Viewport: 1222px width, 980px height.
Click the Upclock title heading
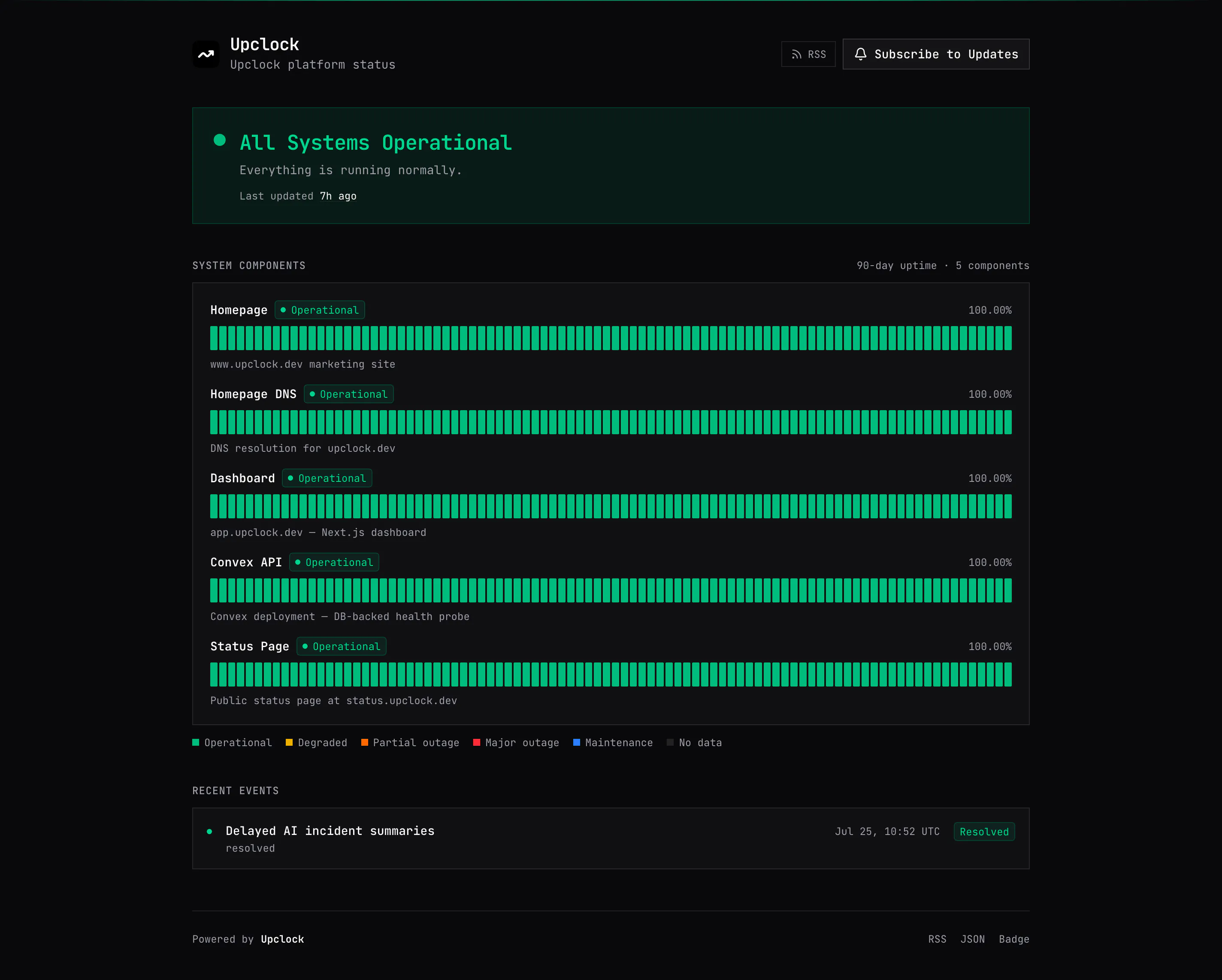click(265, 44)
